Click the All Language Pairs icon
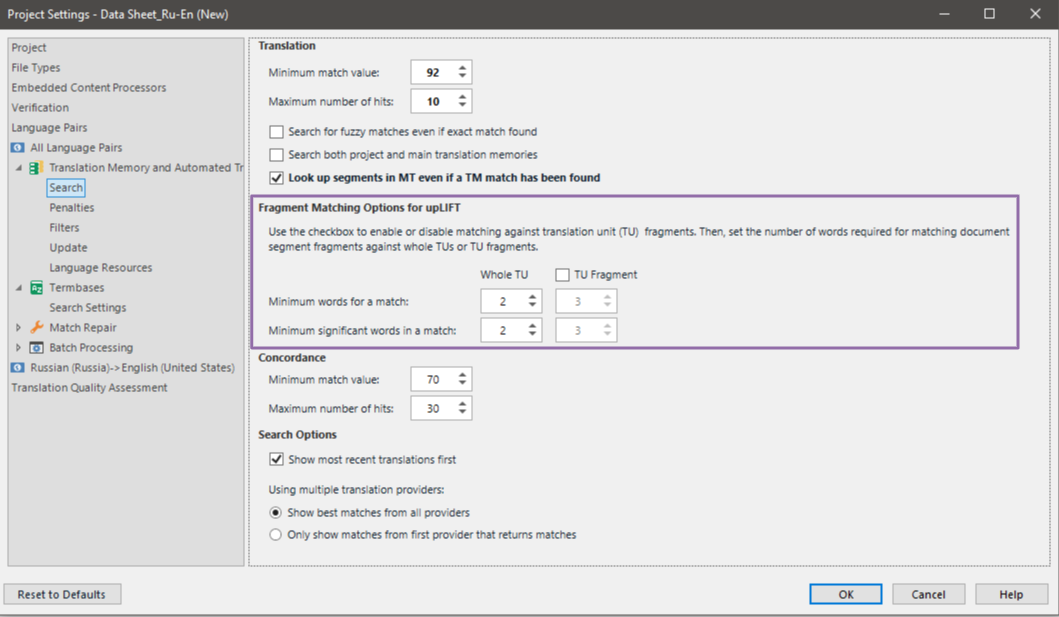 coord(18,147)
